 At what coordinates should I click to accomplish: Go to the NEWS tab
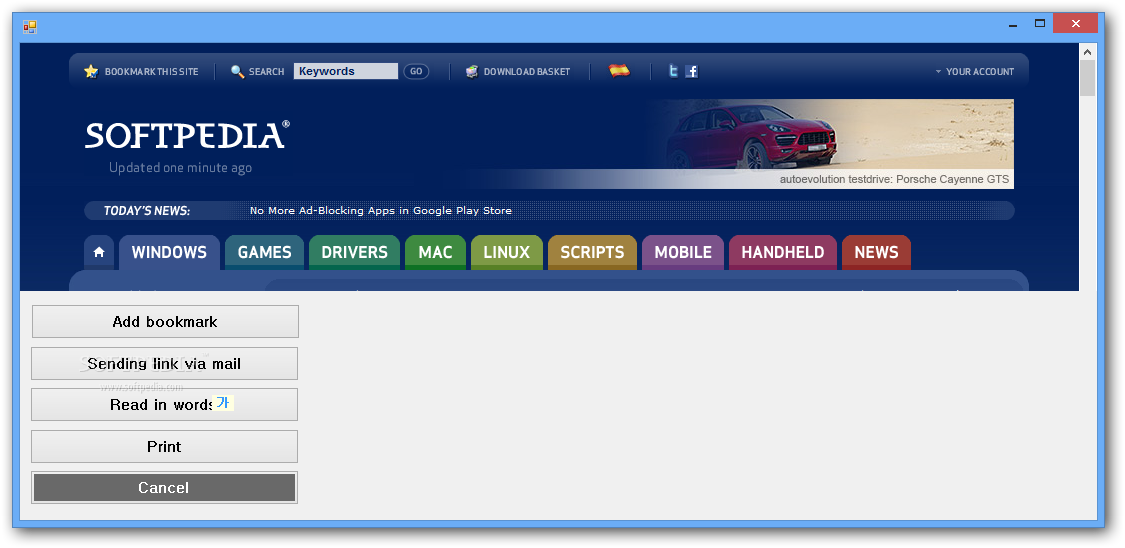[876, 252]
